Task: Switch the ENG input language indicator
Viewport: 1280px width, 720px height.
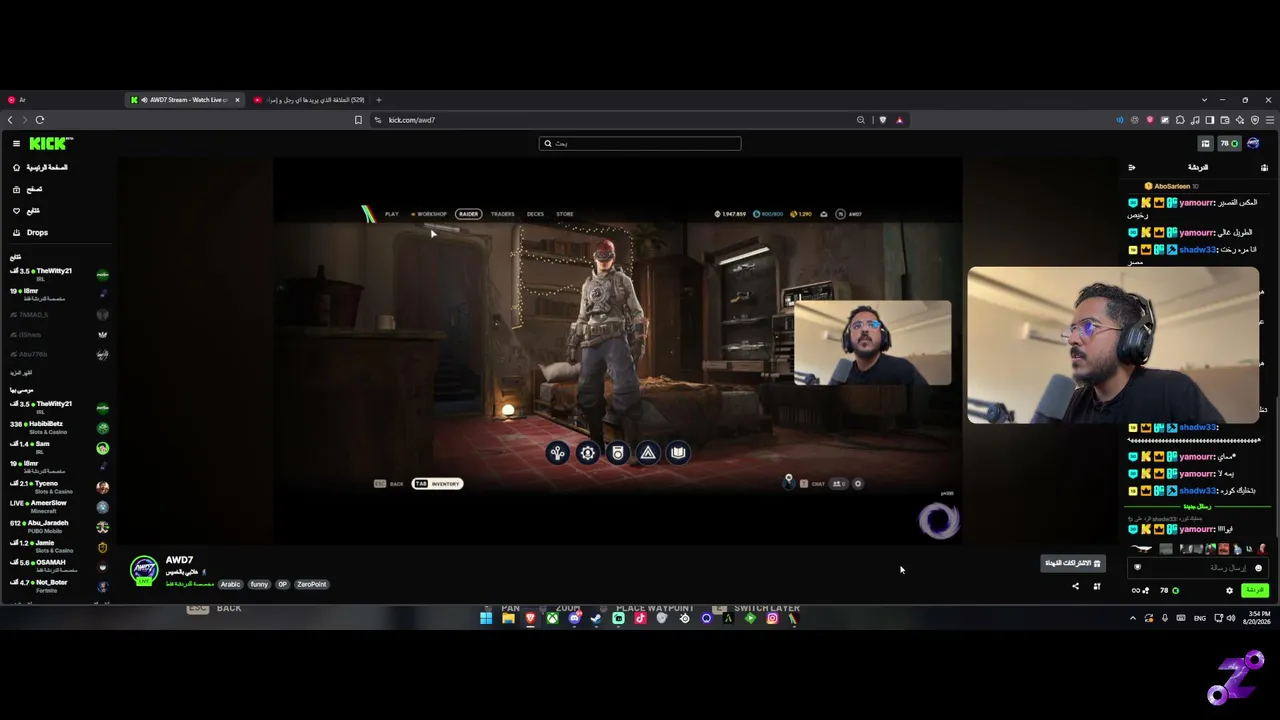Action: (x=1199, y=619)
